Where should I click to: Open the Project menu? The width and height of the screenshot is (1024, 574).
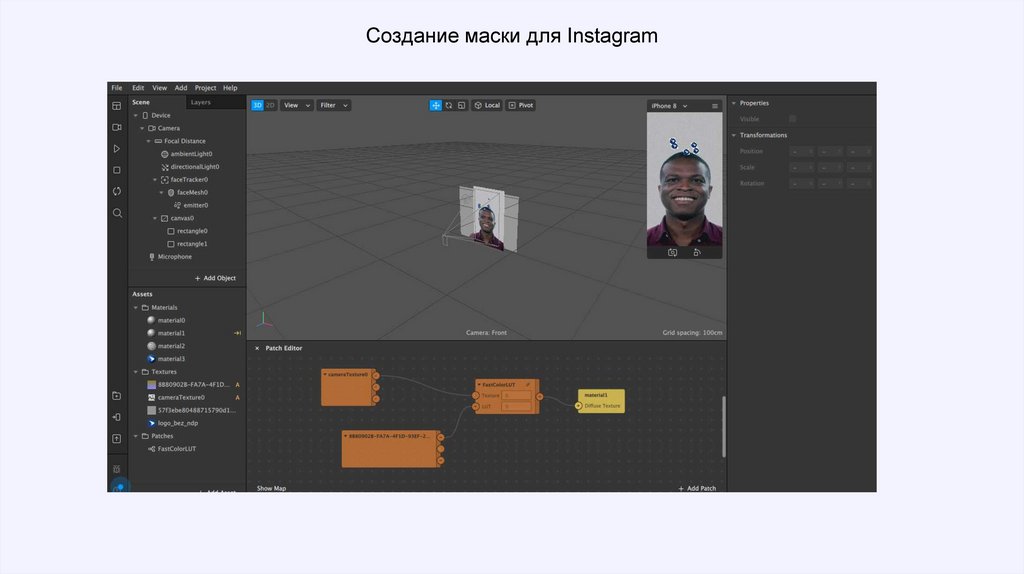pos(205,88)
